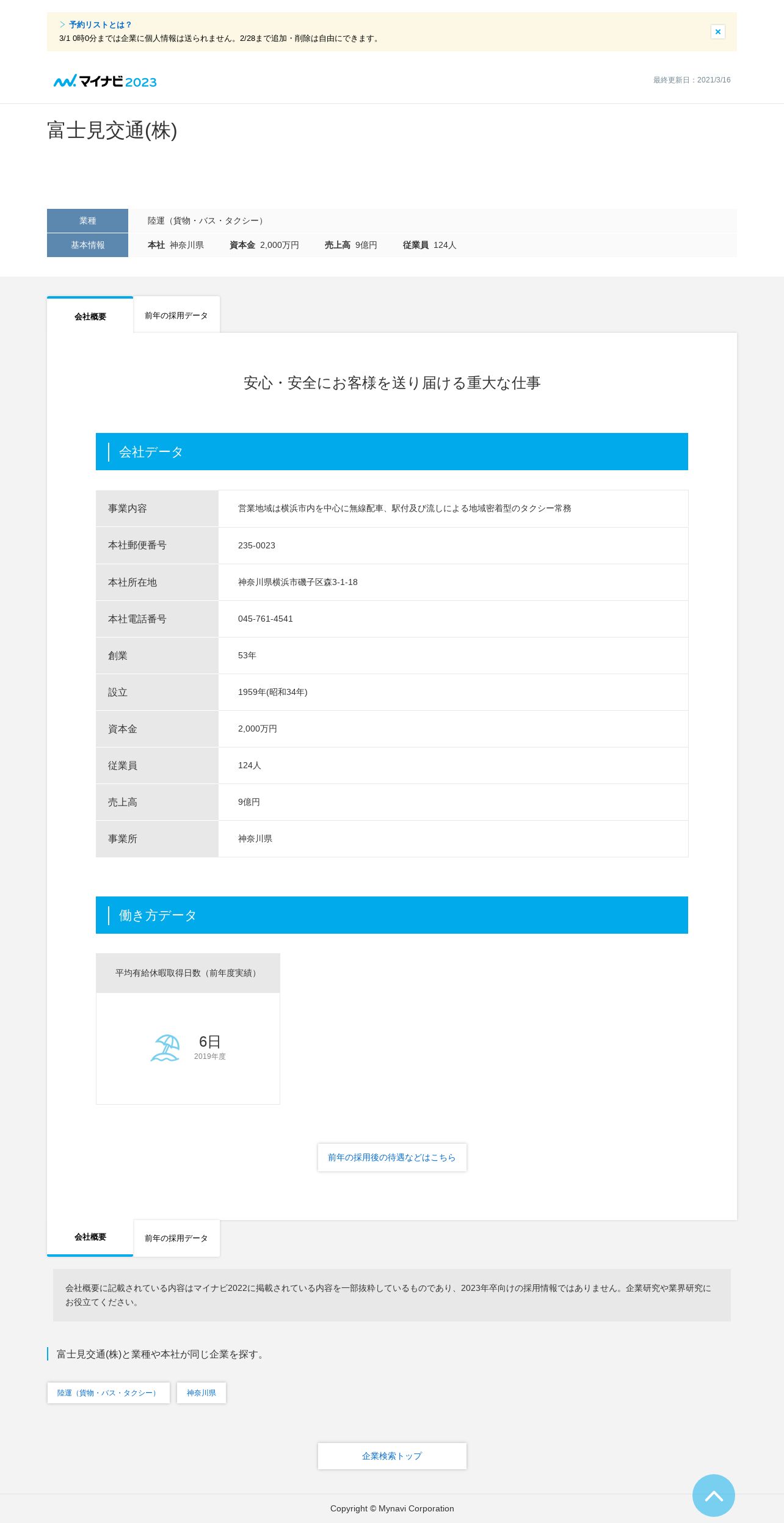Screen dimensions: 784x1523
Task: Click the Copyright © Mynavi Corporation footer text
Action: tap(392, 1508)
